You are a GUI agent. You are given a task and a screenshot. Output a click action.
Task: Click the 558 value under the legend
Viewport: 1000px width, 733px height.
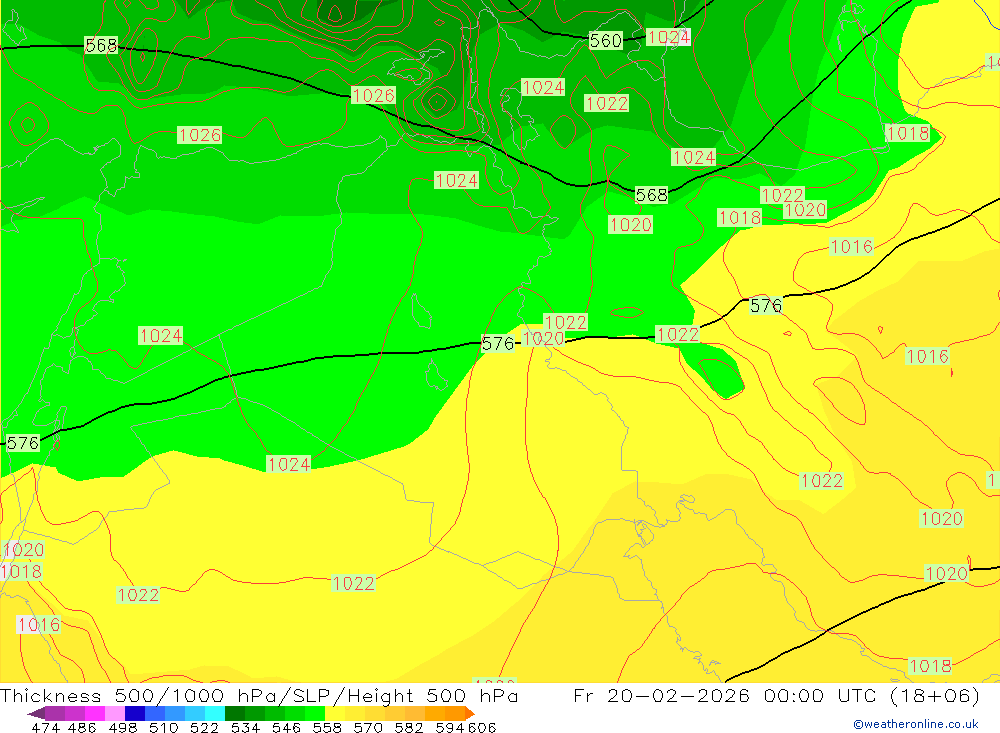327,727
